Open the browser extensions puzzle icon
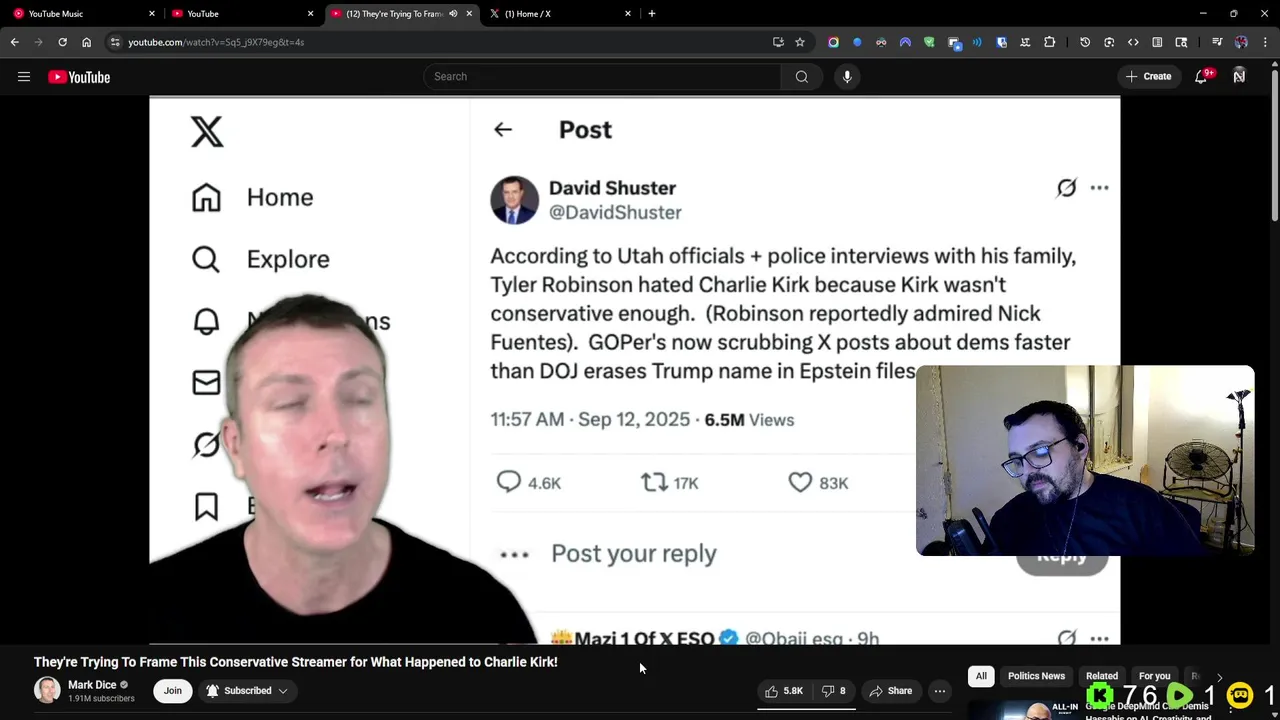The width and height of the screenshot is (1280, 720). (x=1049, y=42)
